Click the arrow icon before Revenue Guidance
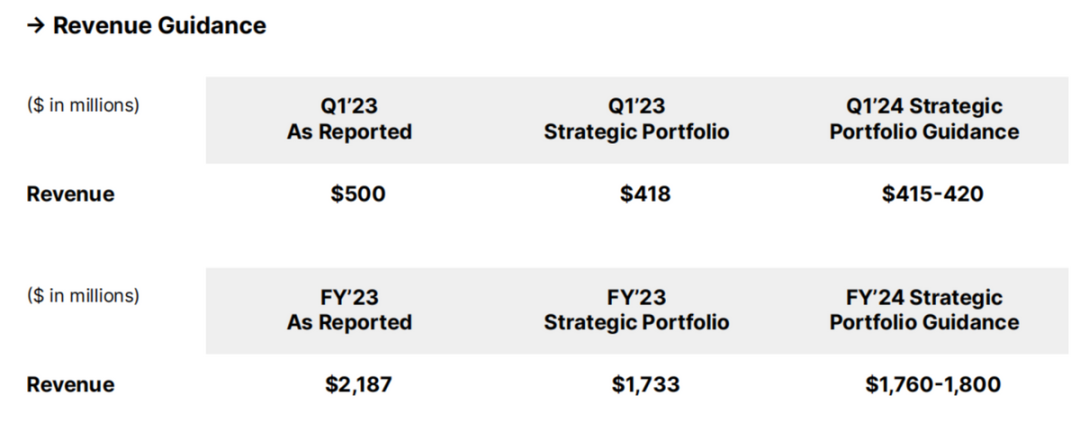The width and height of the screenshot is (1080, 441). [x=37, y=27]
